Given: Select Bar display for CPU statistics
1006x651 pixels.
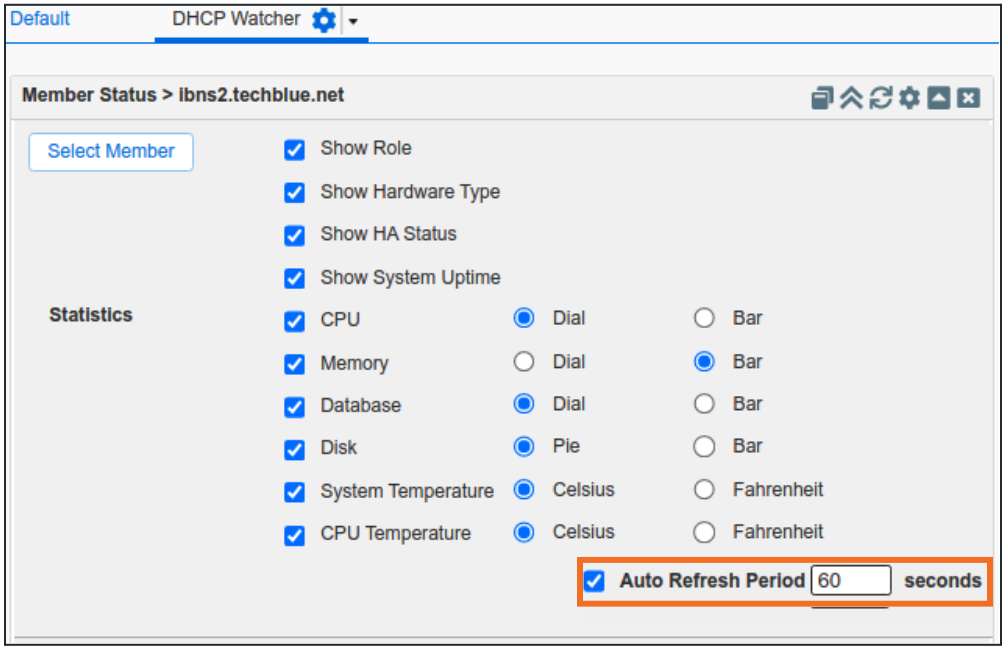Looking at the screenshot, I should tap(704, 317).
